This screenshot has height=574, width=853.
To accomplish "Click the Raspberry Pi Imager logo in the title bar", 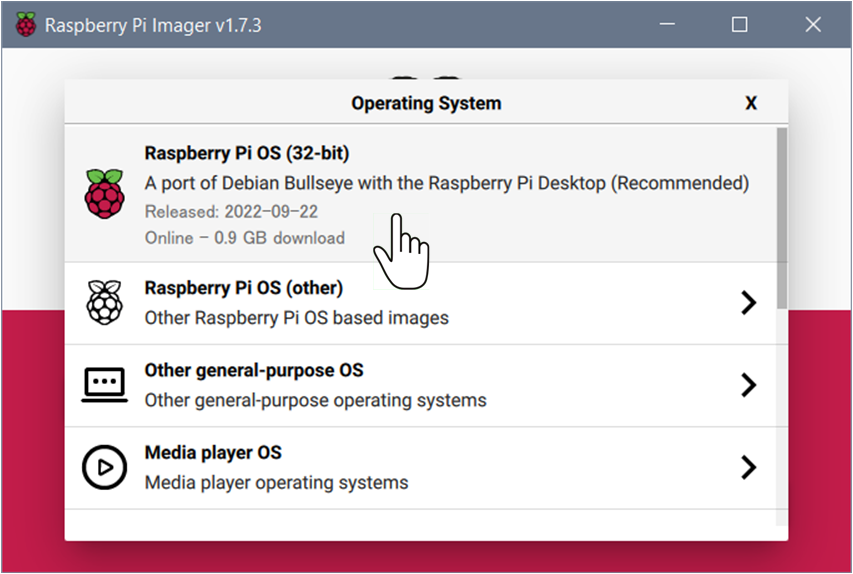I will pyautogui.click(x=26, y=24).
